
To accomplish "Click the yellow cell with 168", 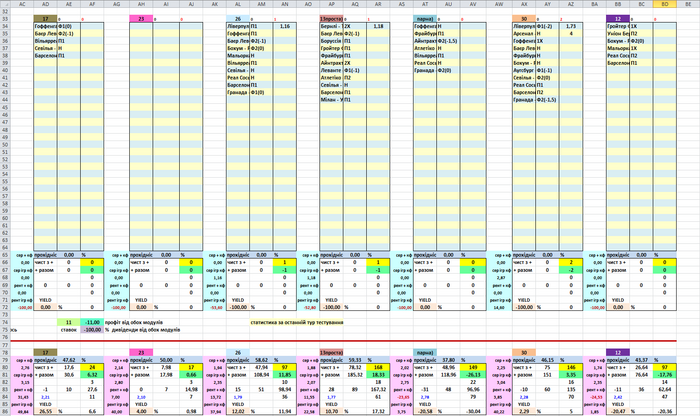I will pyautogui.click(x=378, y=367).
